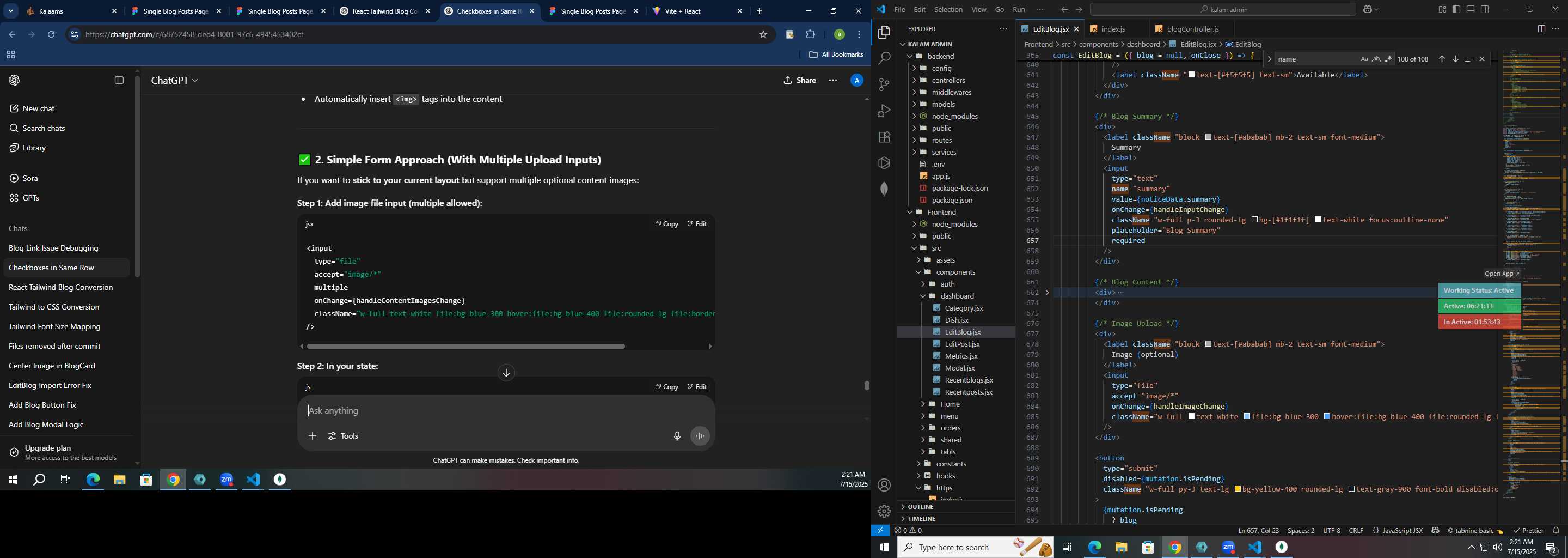
Task: Click Share button in ChatGPT header
Action: pos(800,81)
